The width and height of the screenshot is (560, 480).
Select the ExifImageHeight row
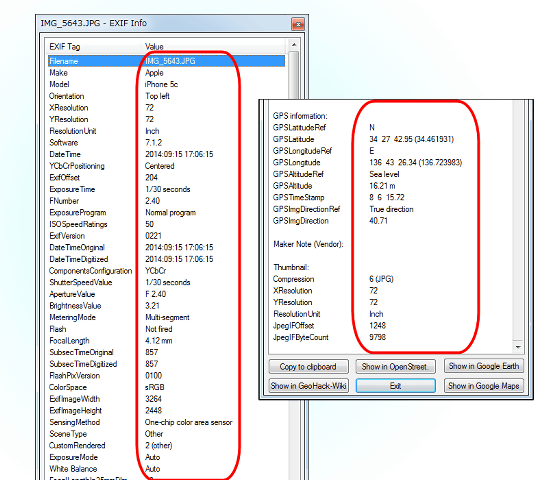(x=166, y=410)
